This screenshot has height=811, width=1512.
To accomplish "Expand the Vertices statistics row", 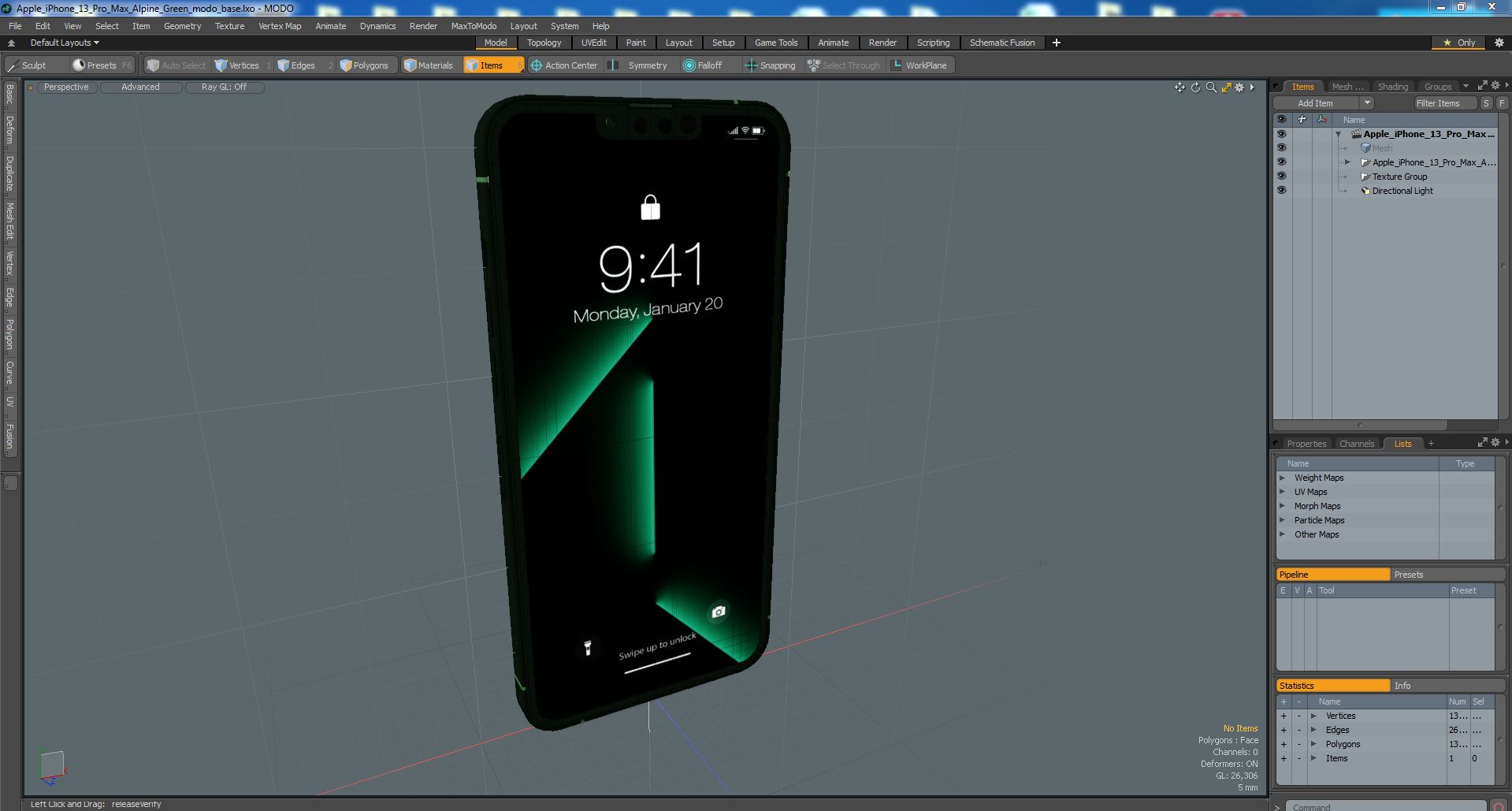I will pos(1313,716).
